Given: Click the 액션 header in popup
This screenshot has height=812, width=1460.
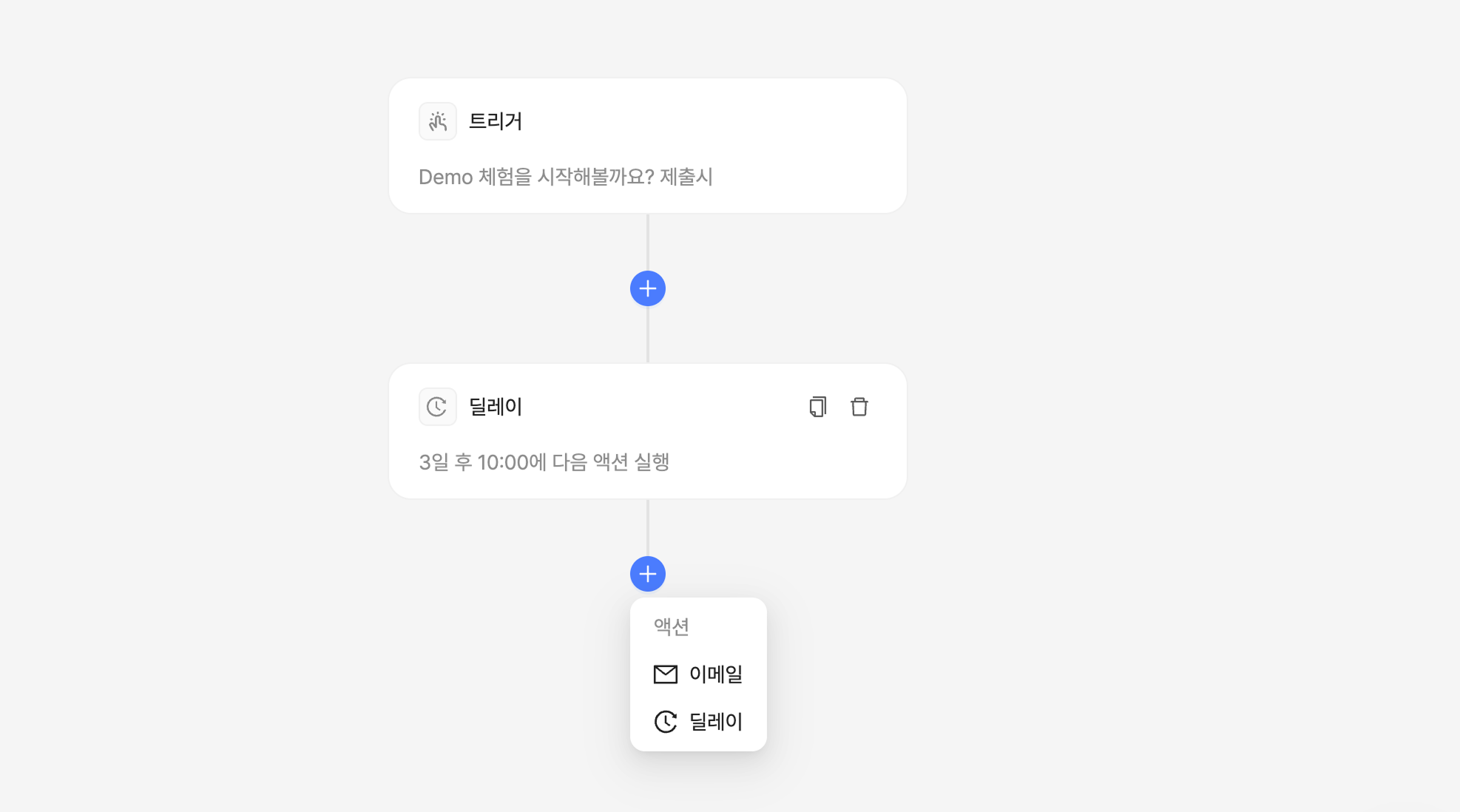Looking at the screenshot, I should 672,626.
